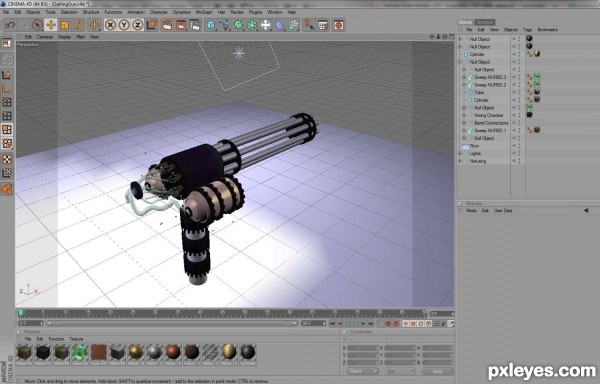Screen dimensions: 600x384
Task: Click the Apply button in Coordinates panel
Action: (437, 371)
